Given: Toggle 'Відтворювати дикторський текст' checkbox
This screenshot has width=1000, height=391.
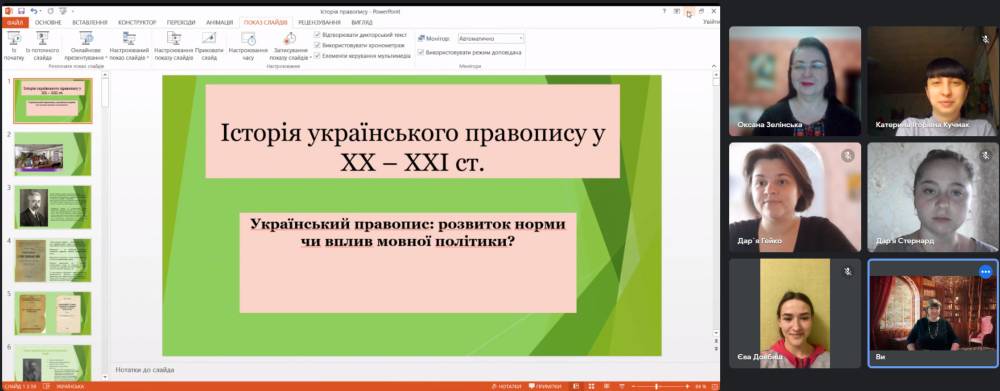Looking at the screenshot, I should click(317, 35).
